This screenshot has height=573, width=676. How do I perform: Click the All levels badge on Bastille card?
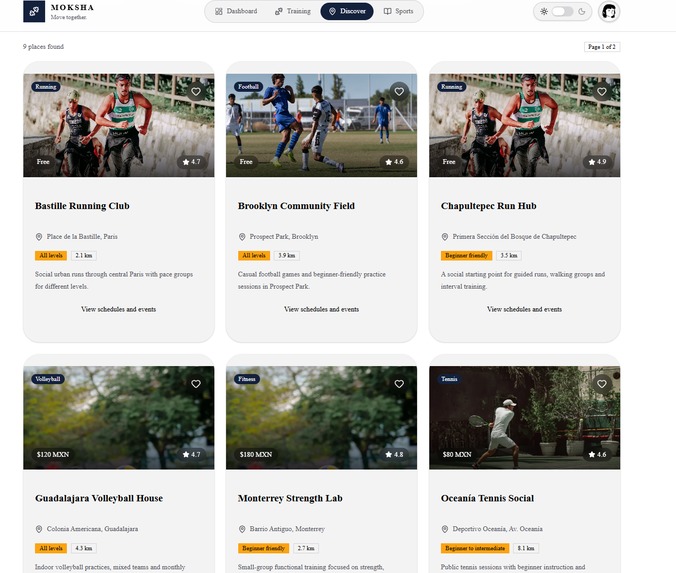click(51, 256)
